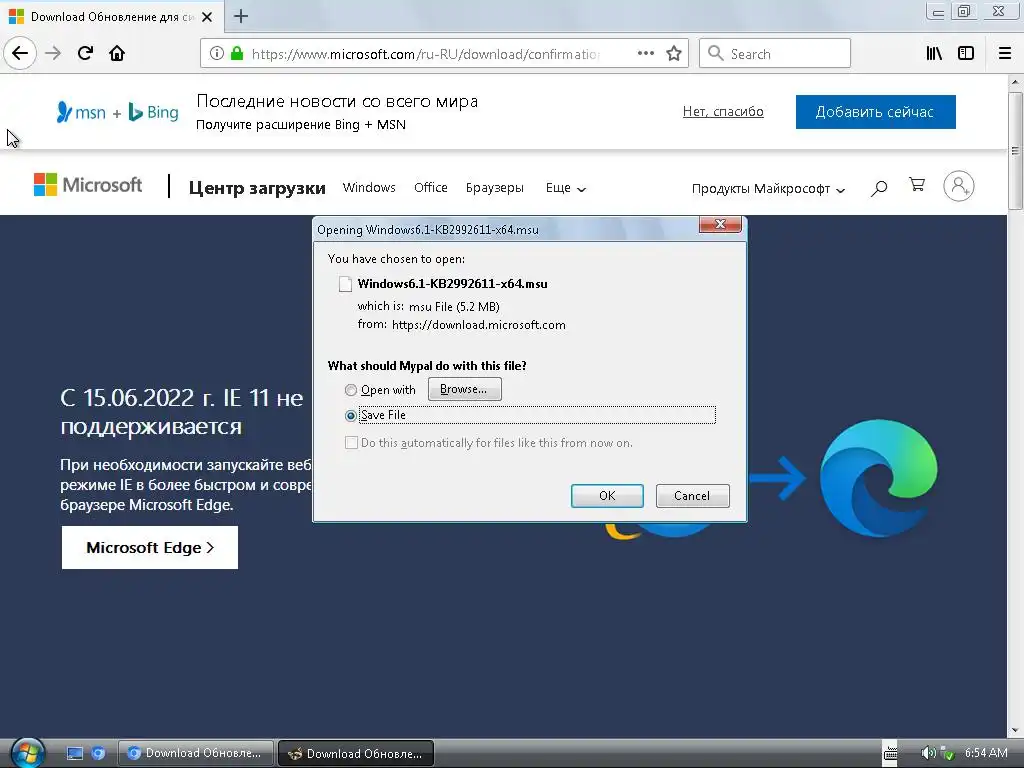Click Центр загрузки heading link
This screenshot has width=1024, height=768.
[x=257, y=188]
